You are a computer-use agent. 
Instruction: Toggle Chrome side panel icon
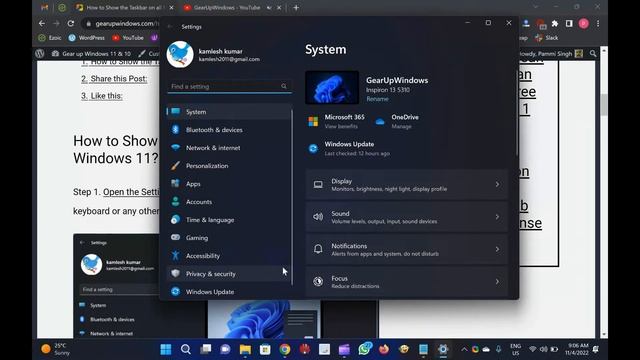point(569,24)
